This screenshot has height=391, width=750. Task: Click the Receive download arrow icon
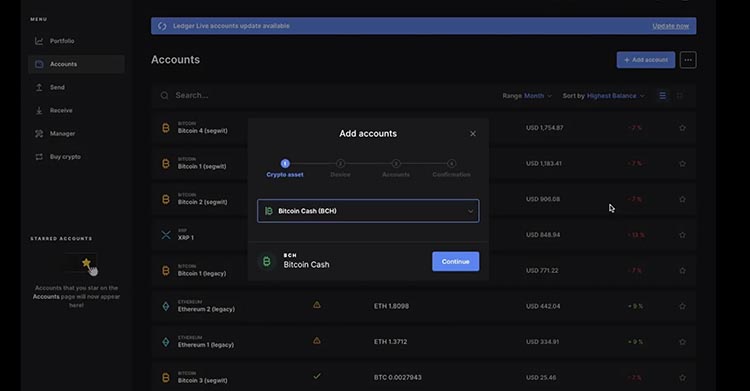pos(39,111)
